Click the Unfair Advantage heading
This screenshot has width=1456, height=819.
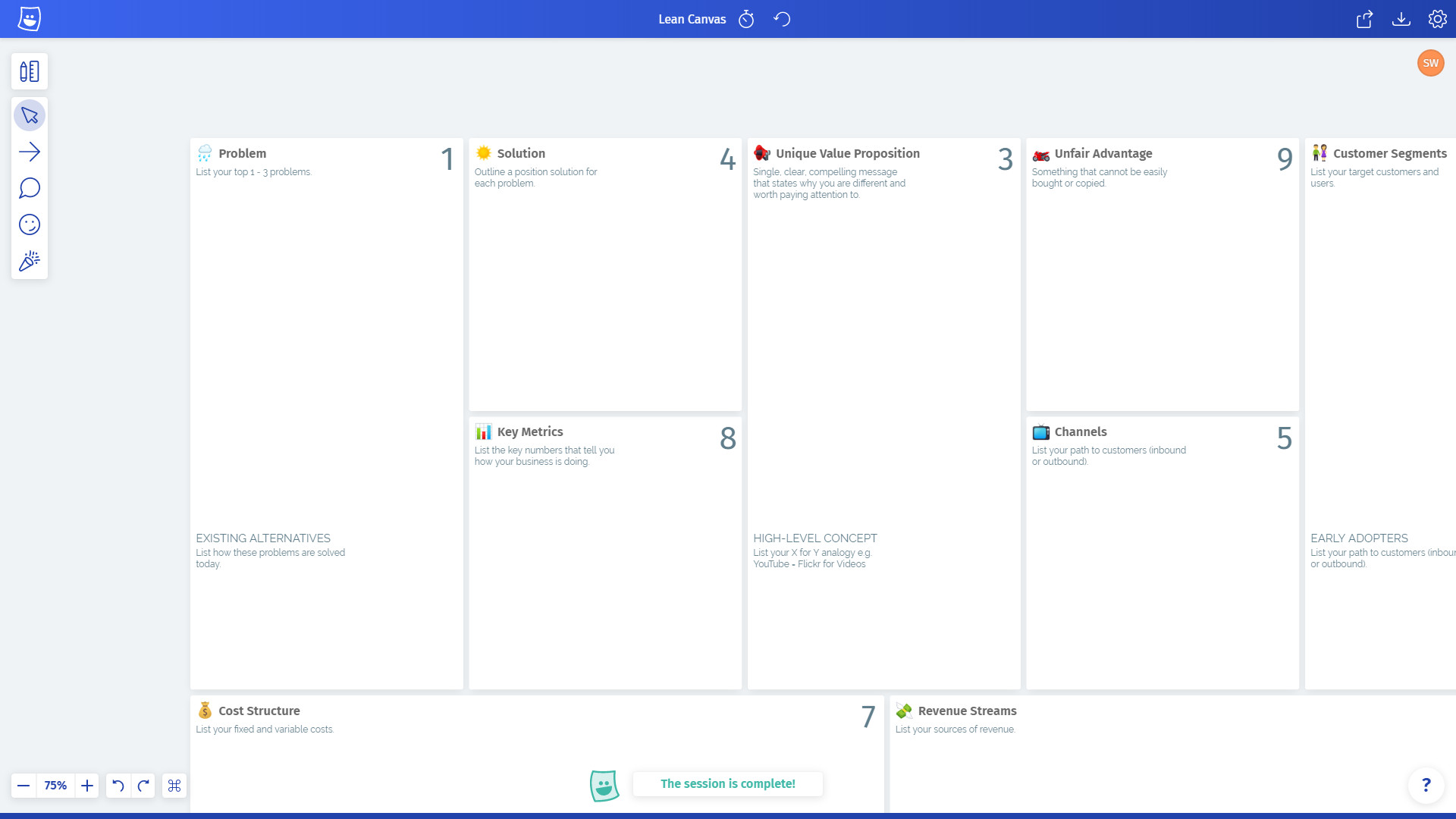tap(1103, 153)
